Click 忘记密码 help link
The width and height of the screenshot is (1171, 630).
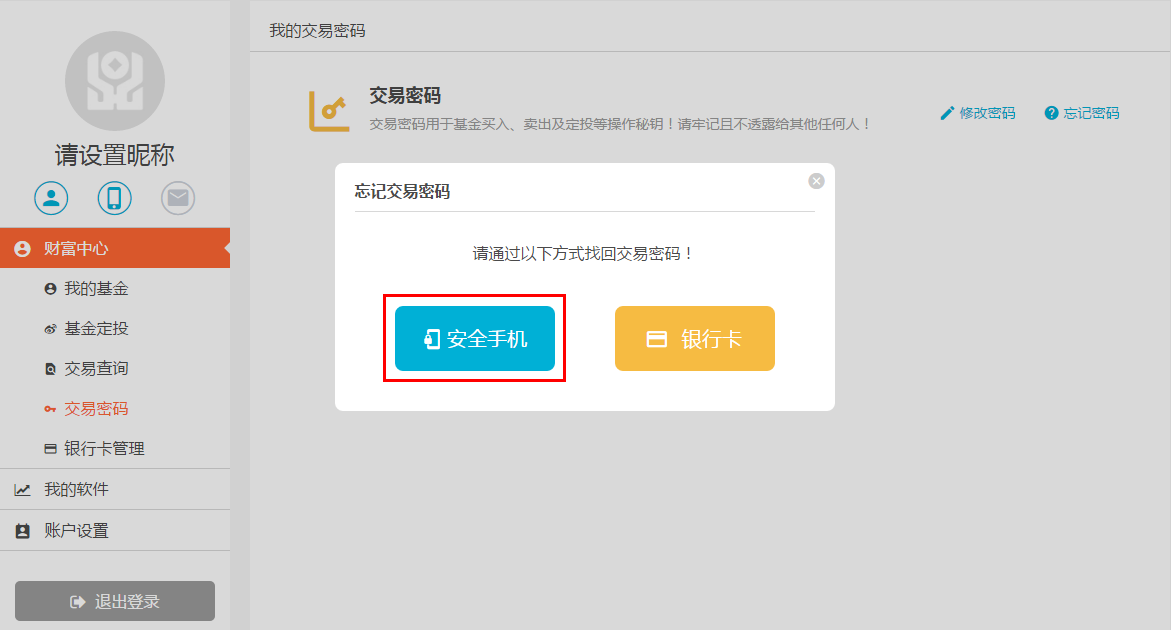1081,113
